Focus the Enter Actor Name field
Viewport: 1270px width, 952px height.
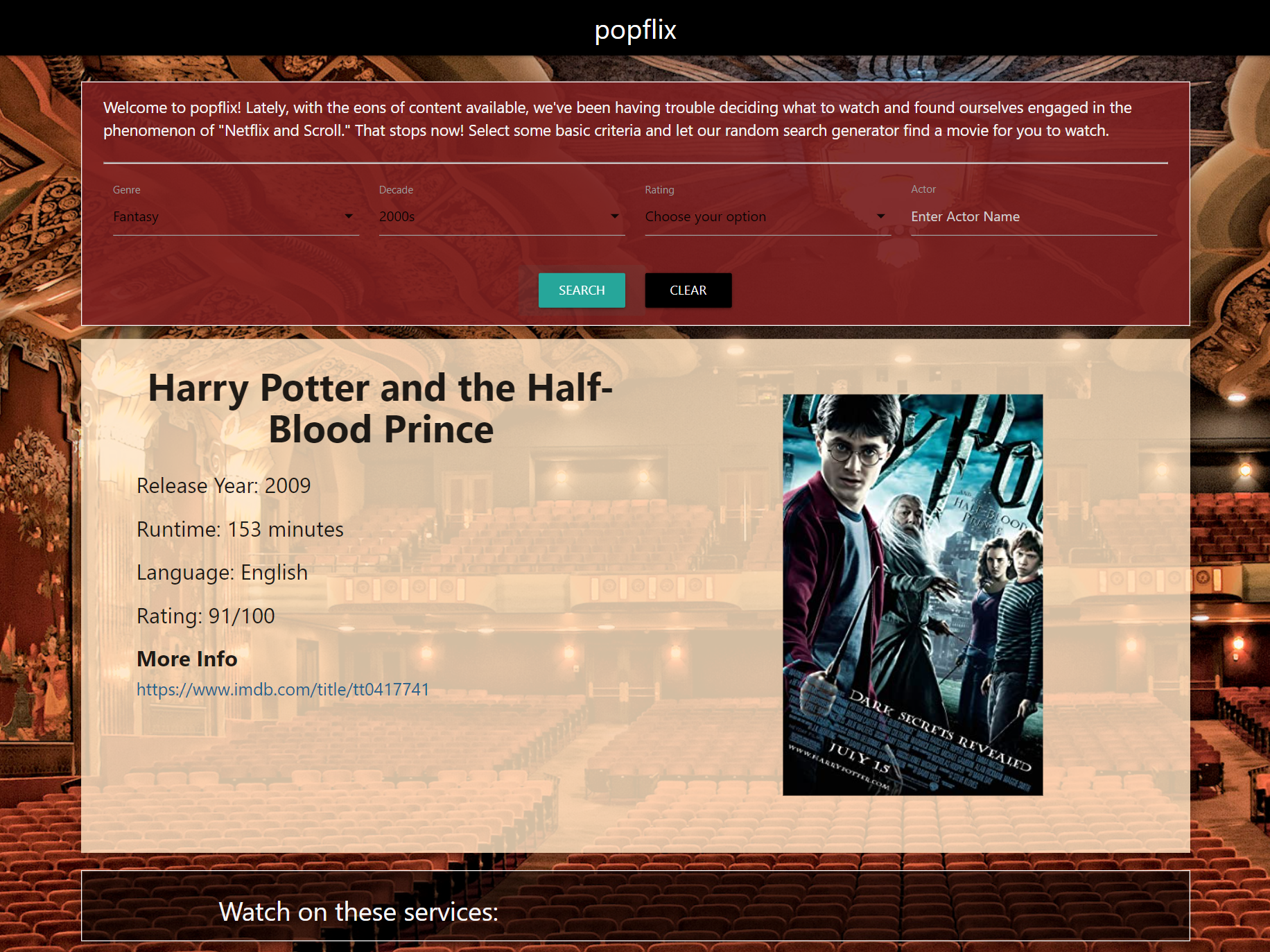[x=1034, y=217]
